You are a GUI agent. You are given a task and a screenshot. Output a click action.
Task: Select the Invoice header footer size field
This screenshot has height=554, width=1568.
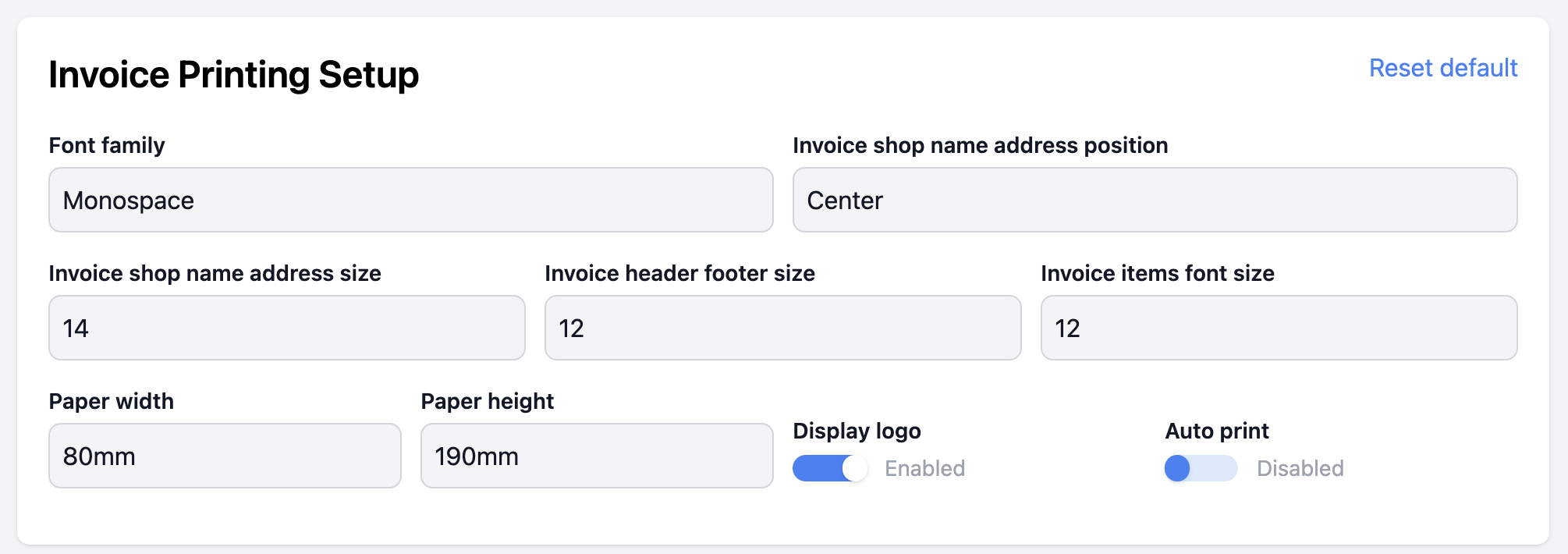782,328
